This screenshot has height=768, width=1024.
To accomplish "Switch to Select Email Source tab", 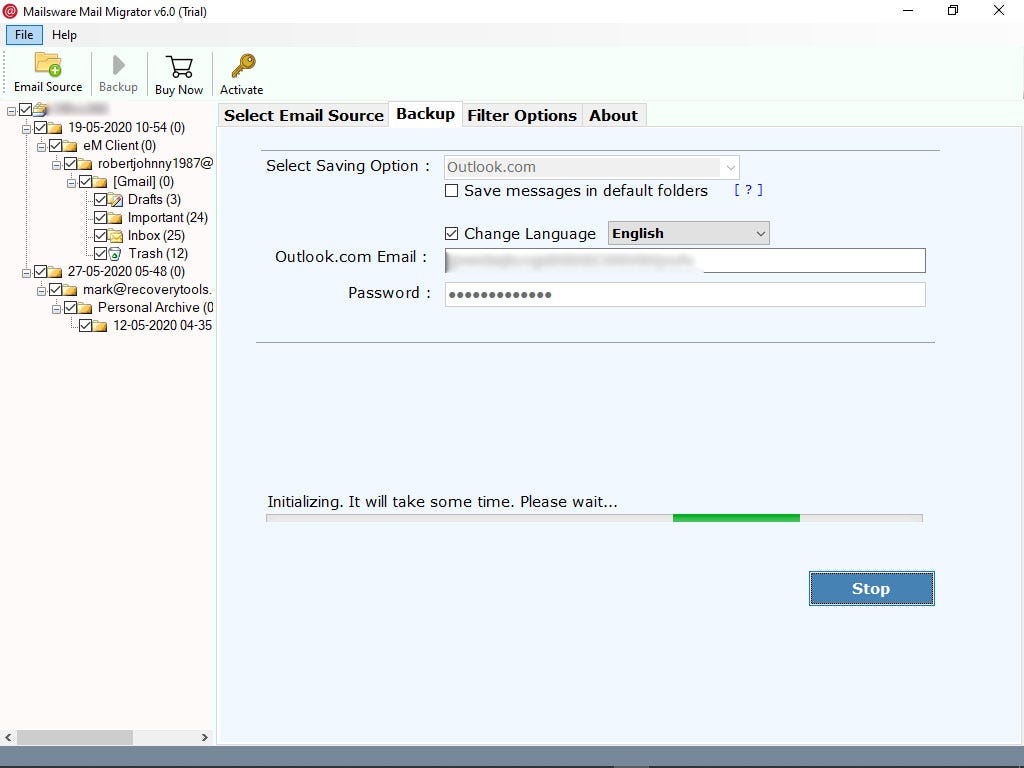I will tap(304, 115).
